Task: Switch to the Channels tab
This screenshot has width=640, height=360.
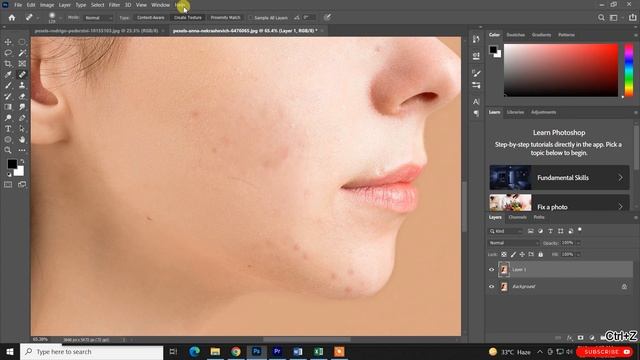Action: coord(518,217)
